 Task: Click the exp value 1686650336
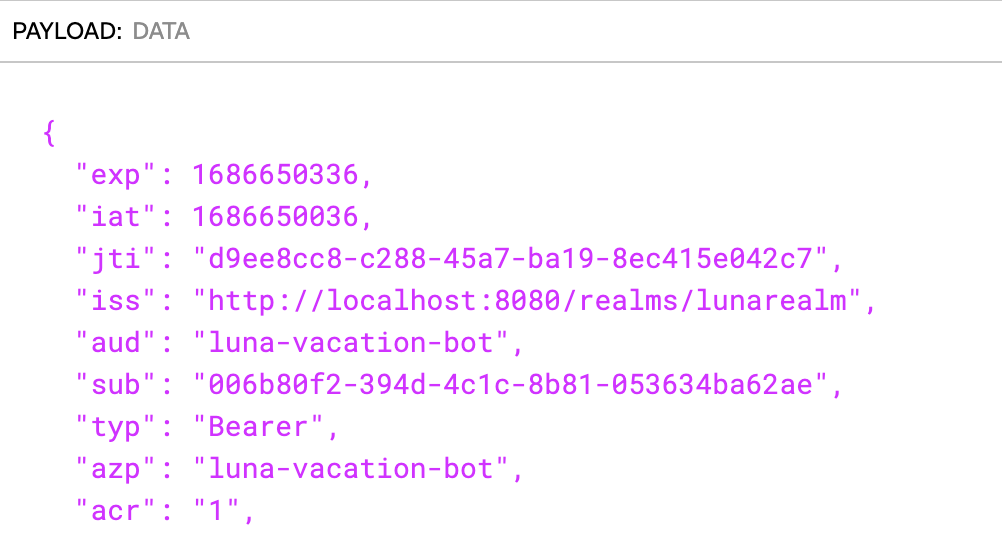pos(275,175)
